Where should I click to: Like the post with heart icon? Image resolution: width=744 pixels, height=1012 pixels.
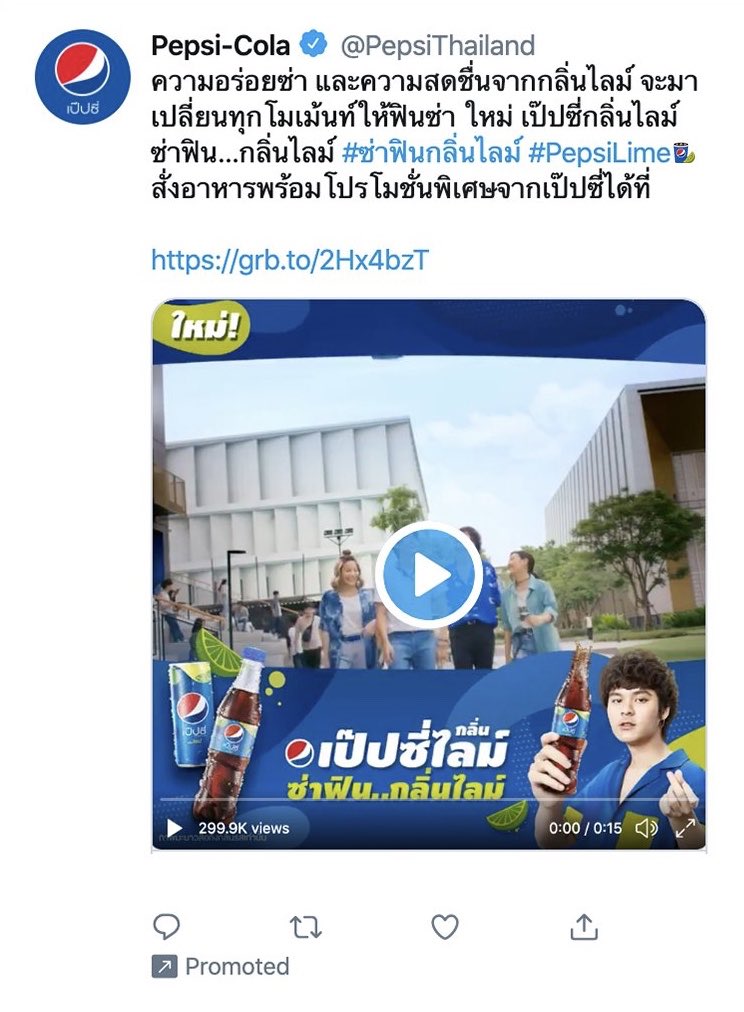[445, 927]
